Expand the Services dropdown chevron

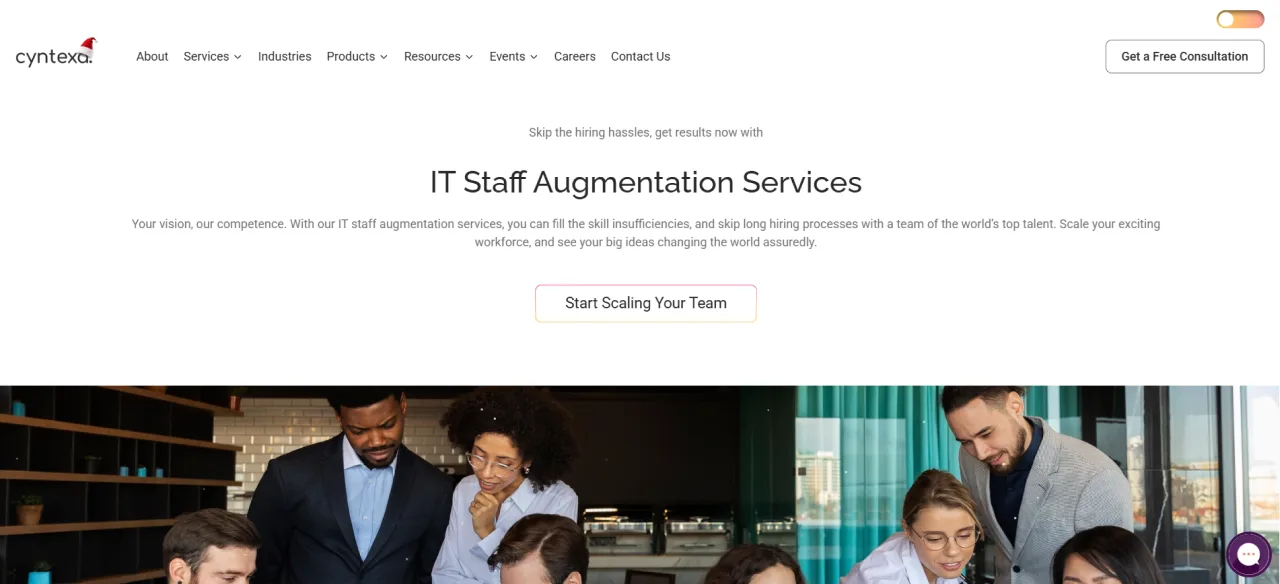tap(238, 57)
